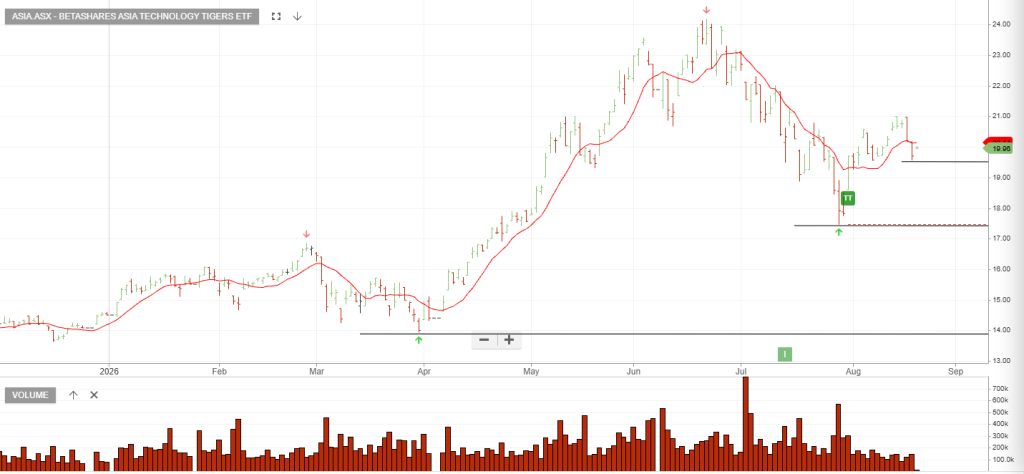Click the 700k volume axis label
This screenshot has width=1024, height=474.
click(1002, 388)
